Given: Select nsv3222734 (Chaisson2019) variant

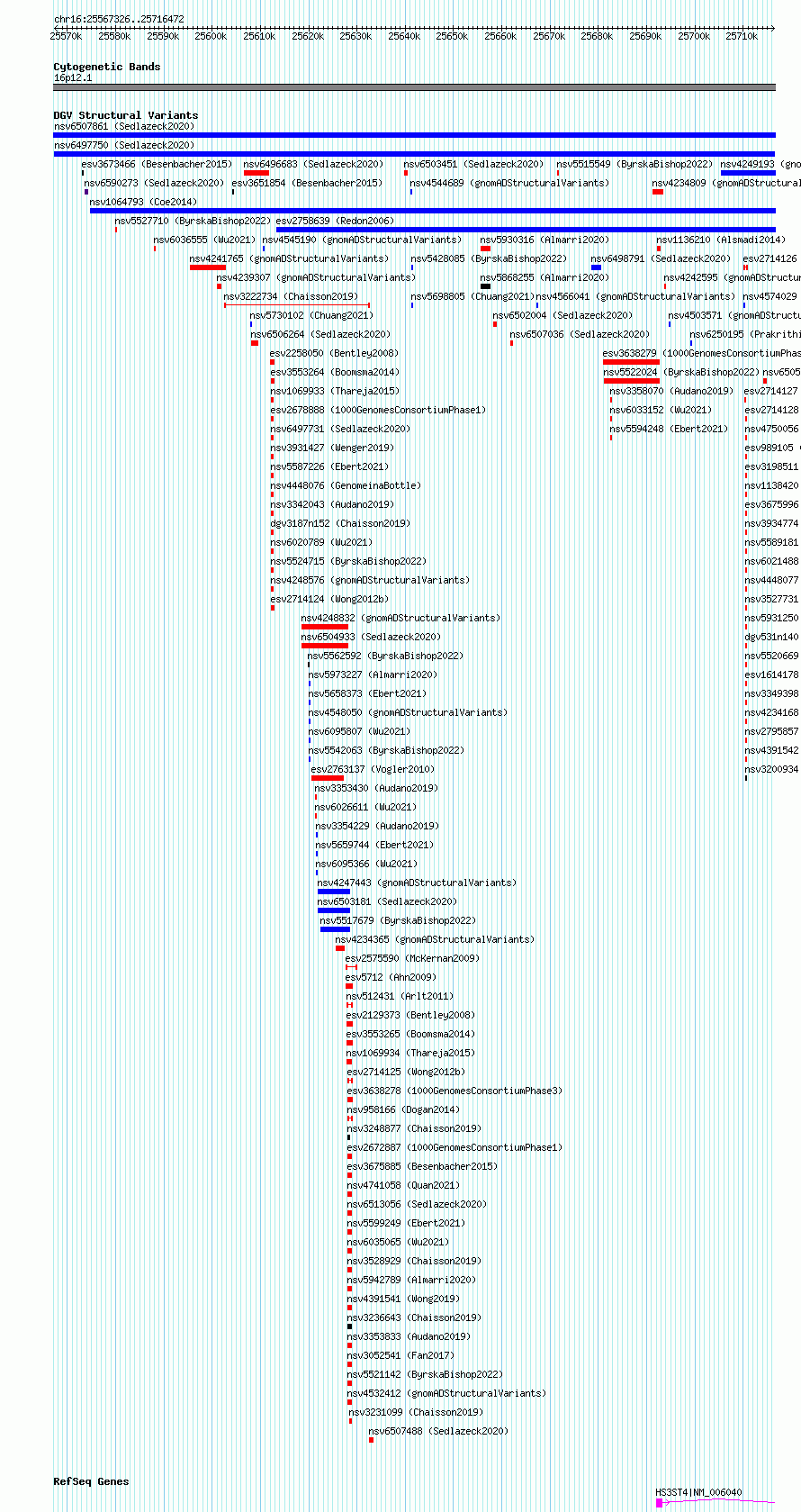Looking at the screenshot, I should tap(291, 296).
